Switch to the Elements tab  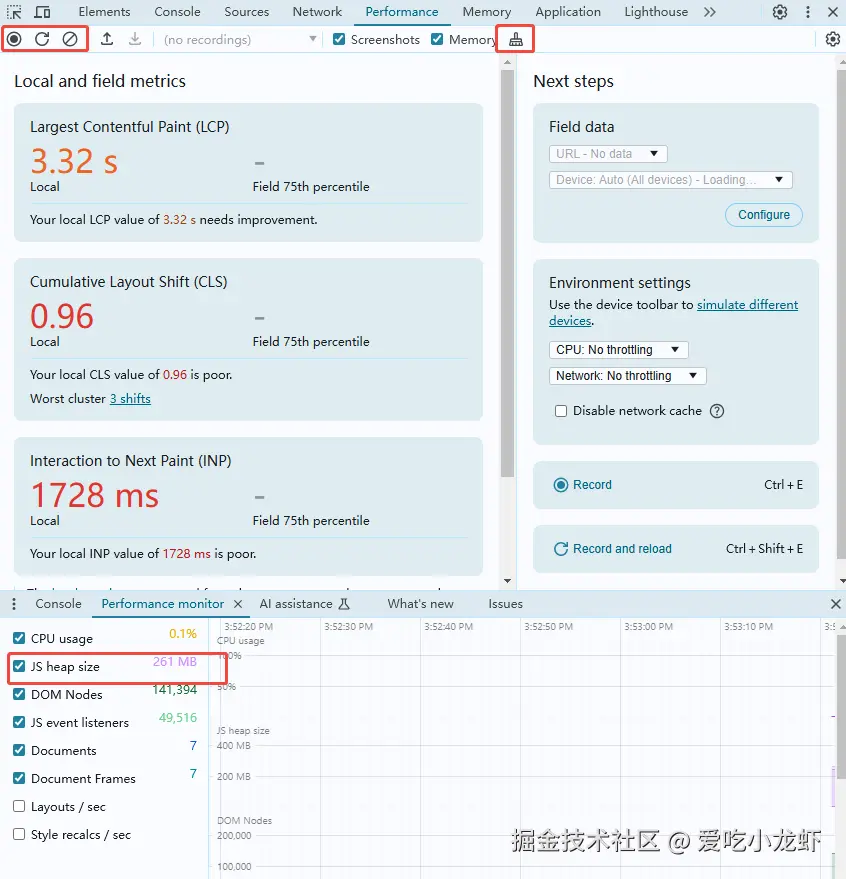[x=104, y=12]
